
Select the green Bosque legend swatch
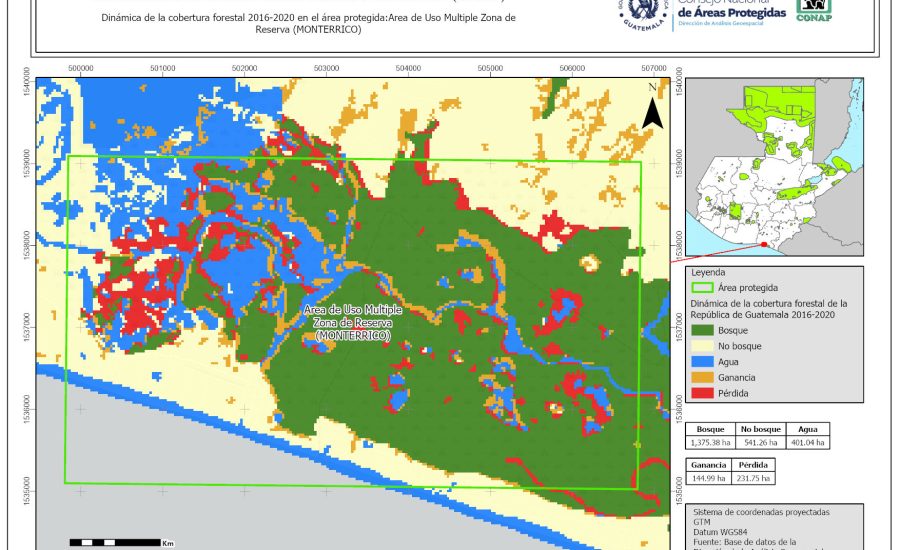(702, 329)
